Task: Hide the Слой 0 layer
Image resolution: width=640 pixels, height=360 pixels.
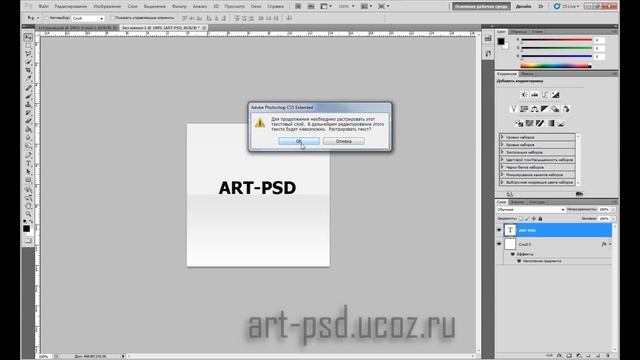Action: [x=499, y=244]
